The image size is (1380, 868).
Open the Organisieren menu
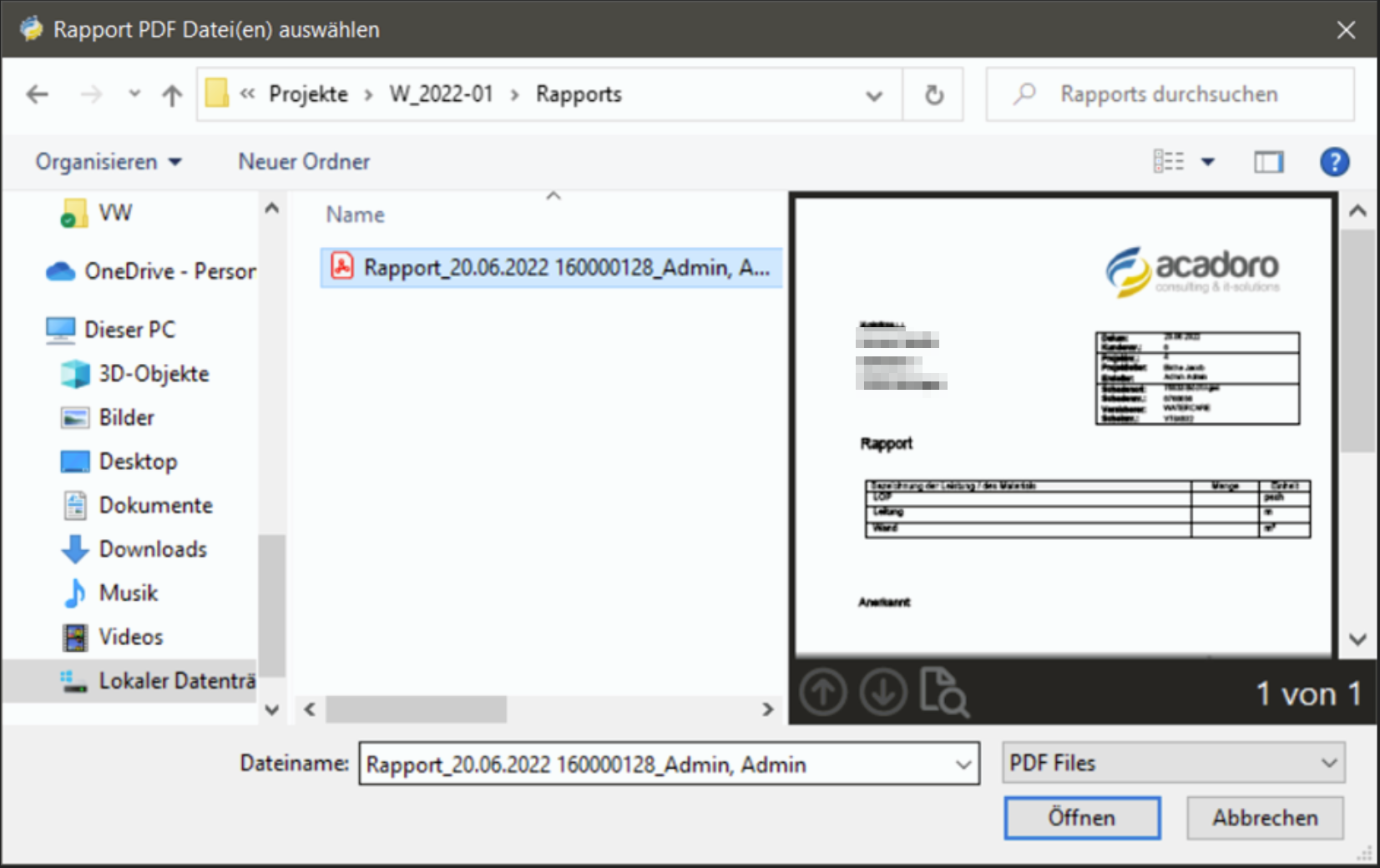(108, 162)
